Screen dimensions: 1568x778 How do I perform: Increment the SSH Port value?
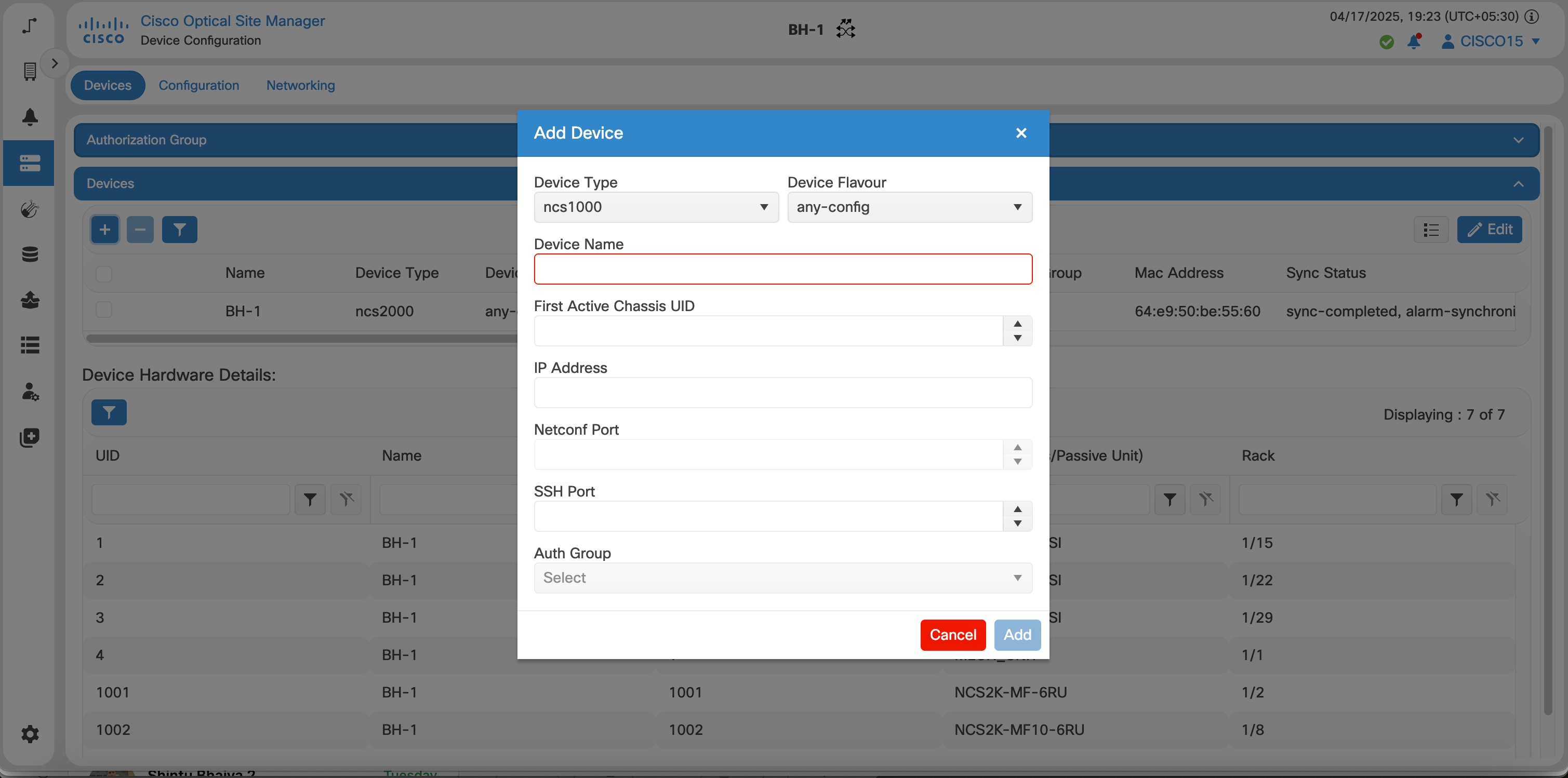tap(1018, 509)
